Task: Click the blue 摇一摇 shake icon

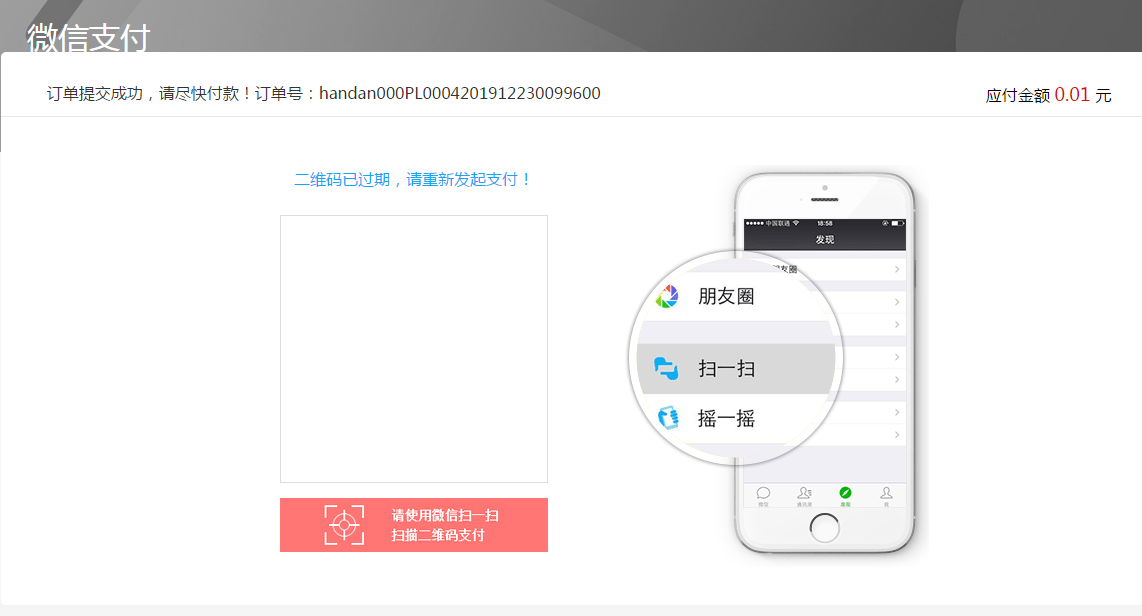Action: tap(668, 418)
